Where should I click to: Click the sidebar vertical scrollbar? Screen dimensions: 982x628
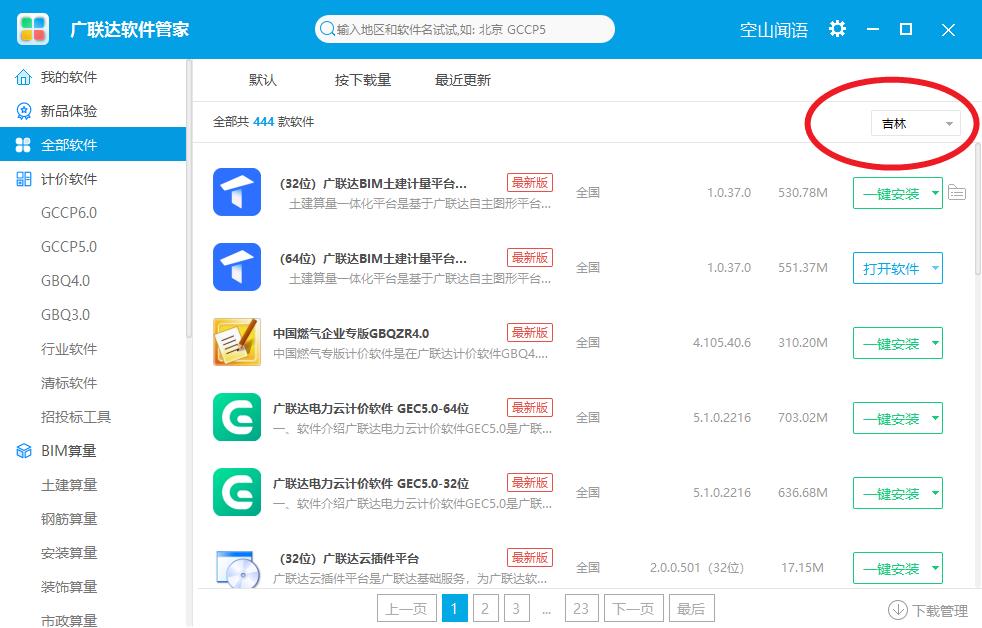(x=189, y=200)
